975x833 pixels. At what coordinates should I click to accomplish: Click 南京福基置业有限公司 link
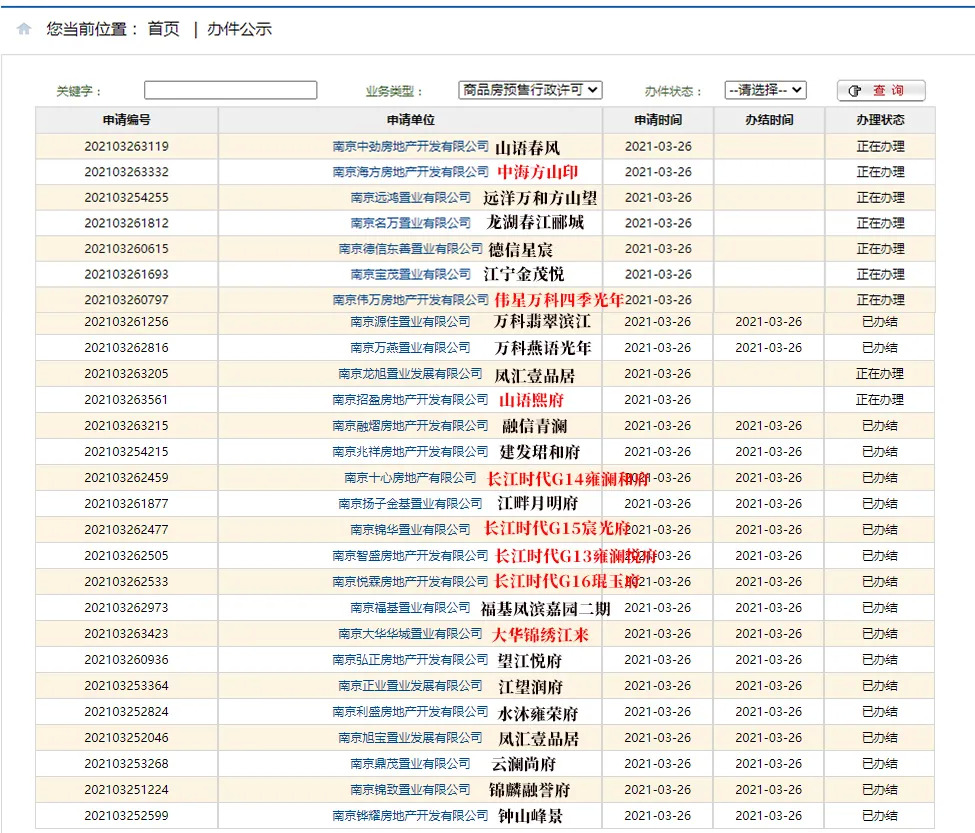[x=410, y=608]
